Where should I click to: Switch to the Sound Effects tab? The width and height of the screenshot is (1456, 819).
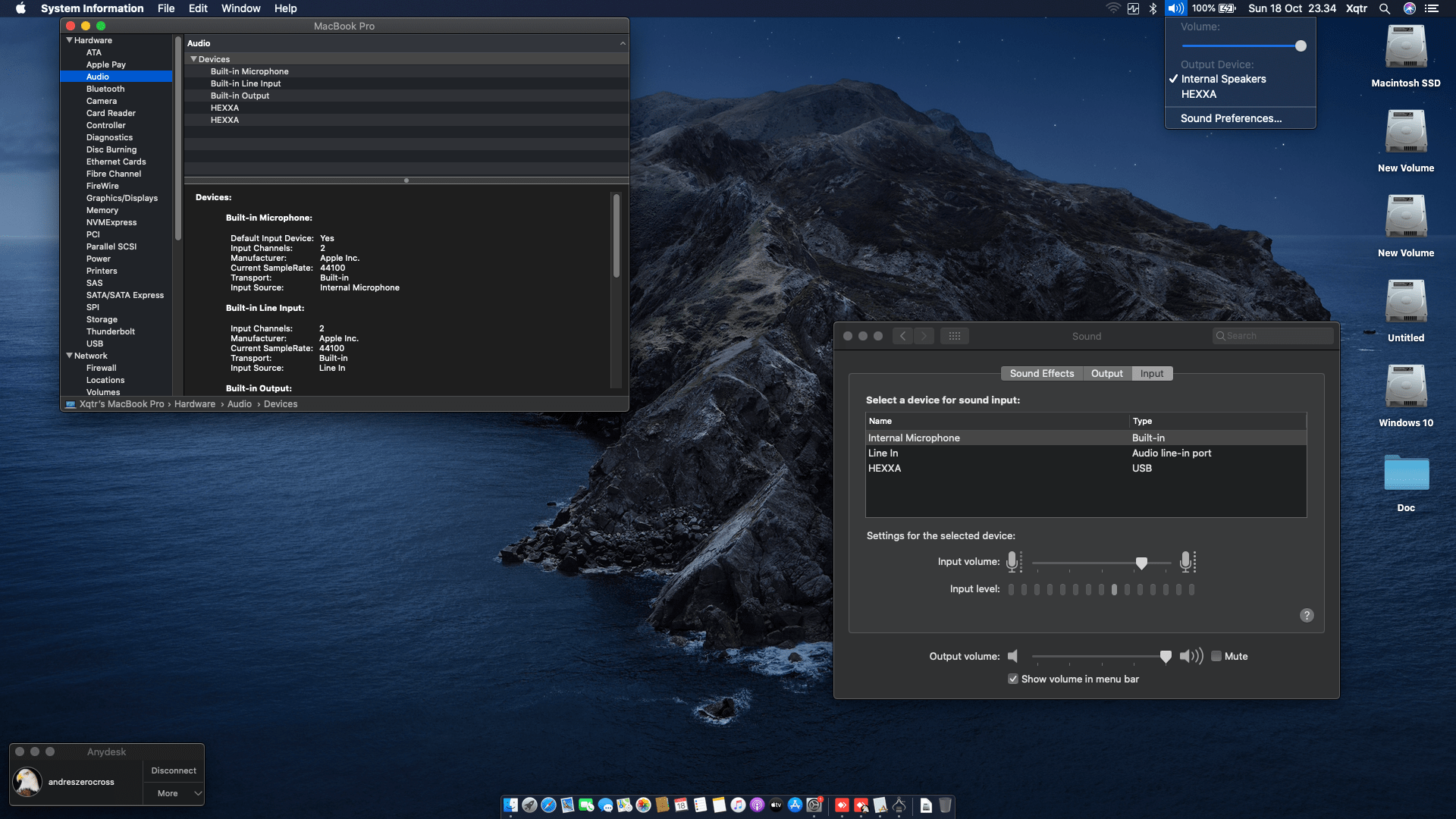tap(1042, 374)
